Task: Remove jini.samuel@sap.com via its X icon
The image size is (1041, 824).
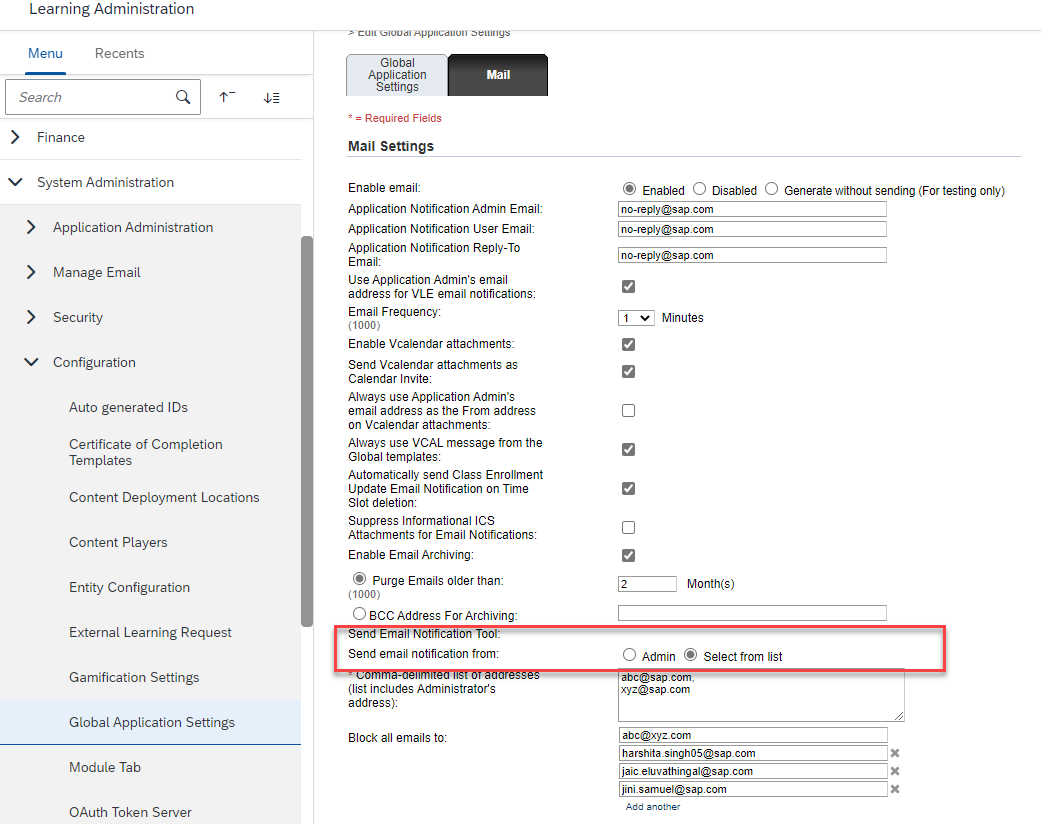Action: click(894, 788)
